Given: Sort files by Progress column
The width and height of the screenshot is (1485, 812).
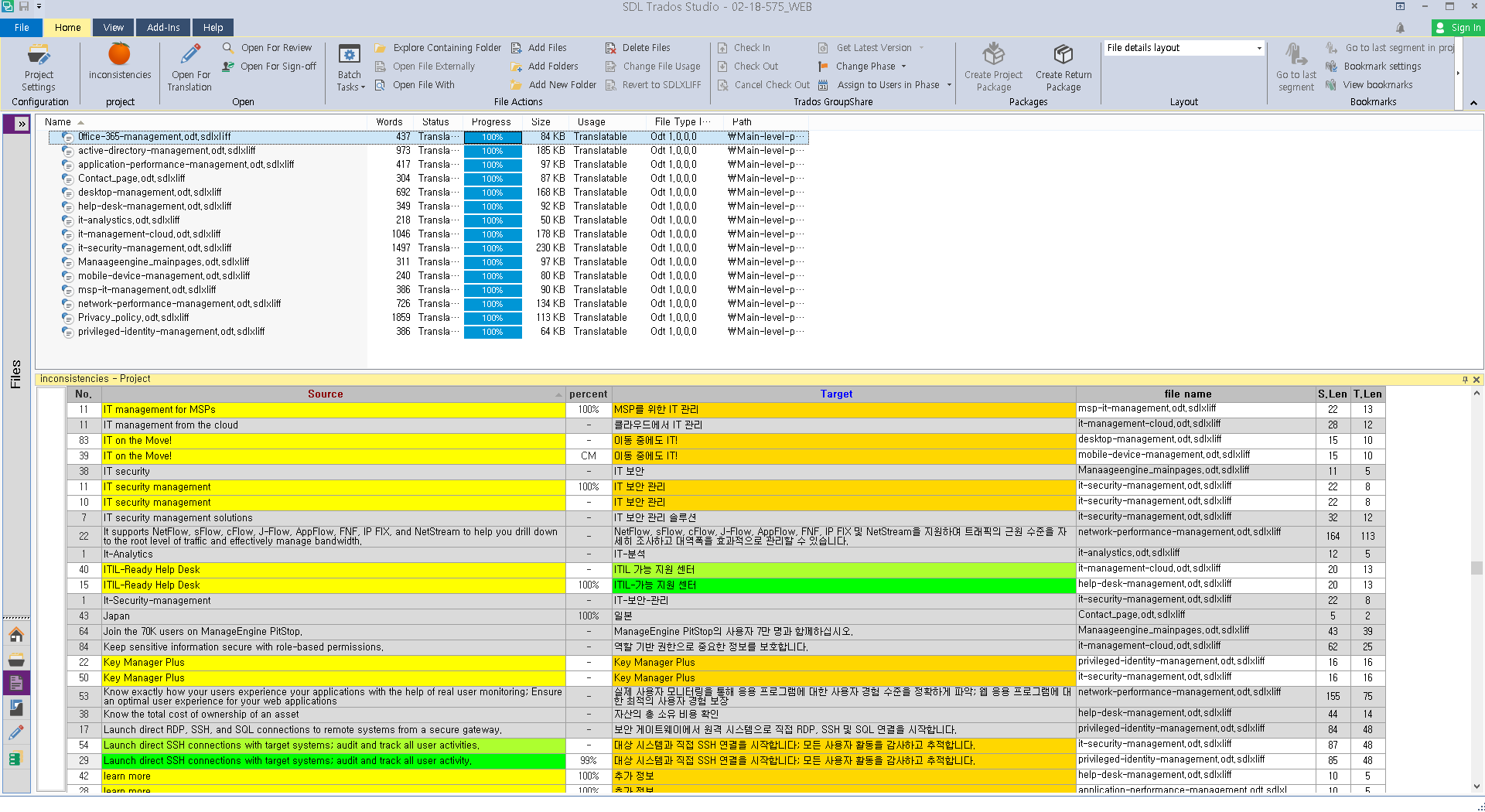Looking at the screenshot, I should point(491,122).
